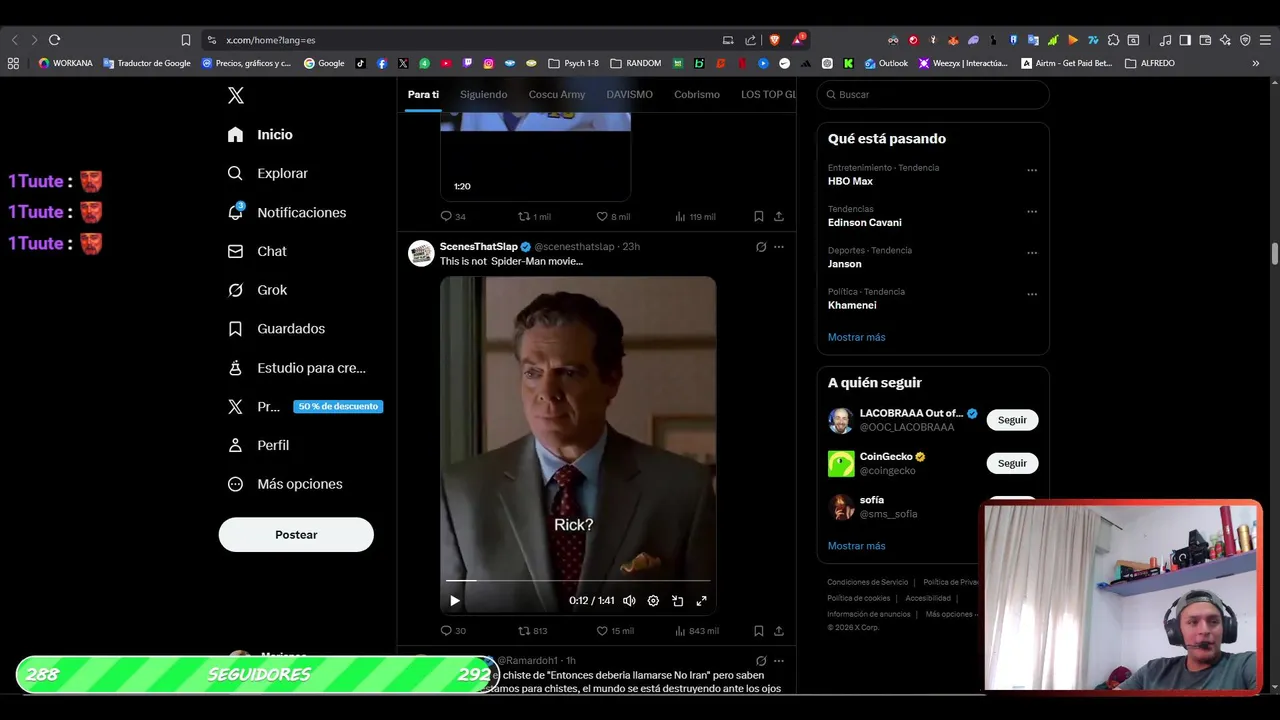Follow the CoinGecko account
The width and height of the screenshot is (1280, 720).
pos(1012,463)
